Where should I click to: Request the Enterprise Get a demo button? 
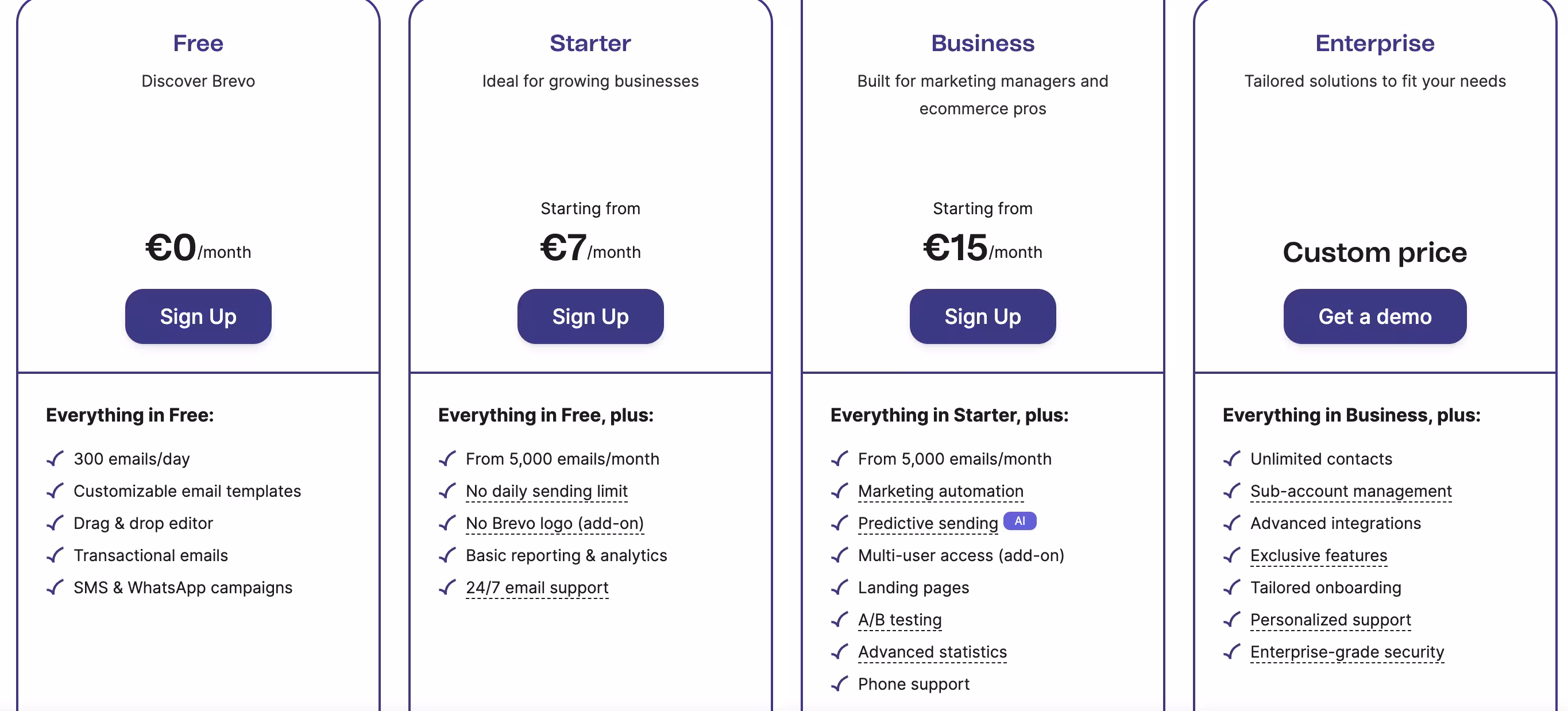(1374, 316)
